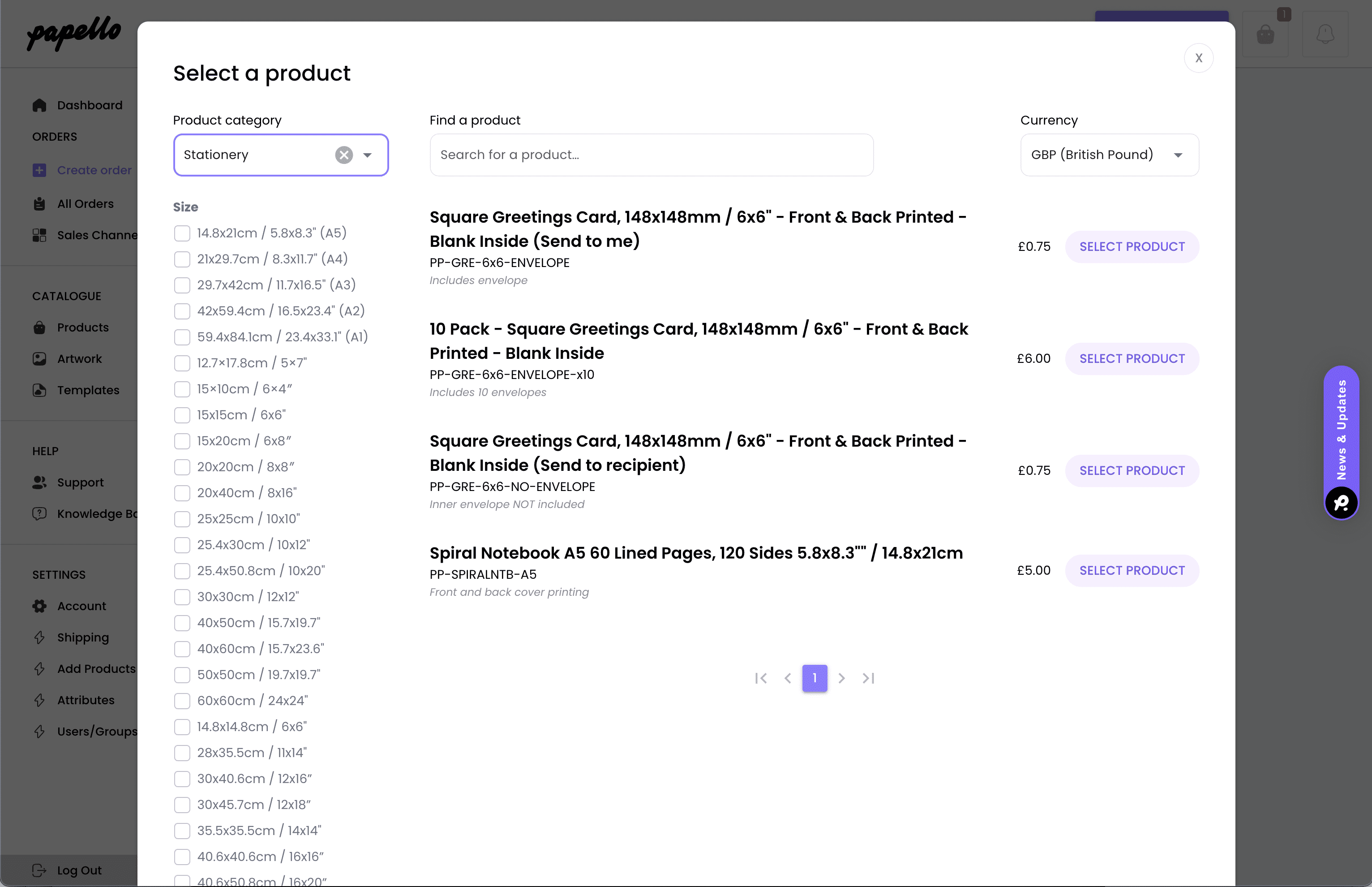Check the 40.6x40.6cm / 16x16" size filter

click(x=182, y=857)
